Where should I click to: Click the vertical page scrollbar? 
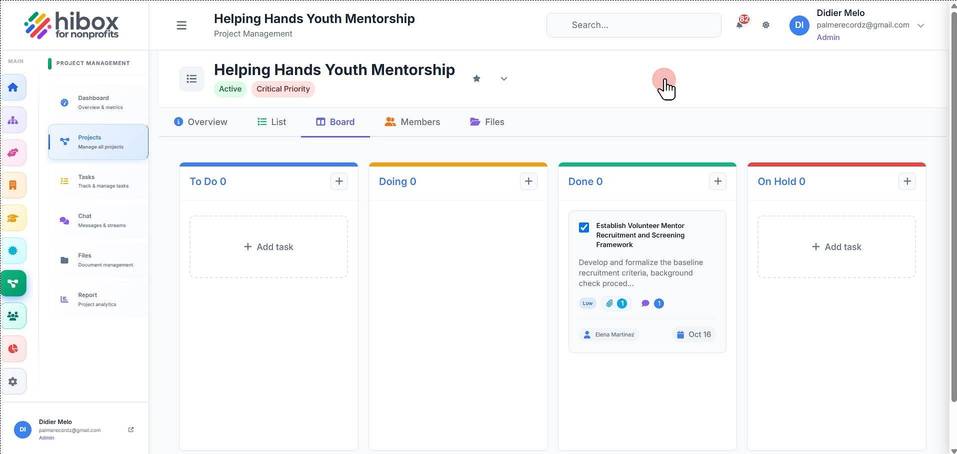(953, 207)
